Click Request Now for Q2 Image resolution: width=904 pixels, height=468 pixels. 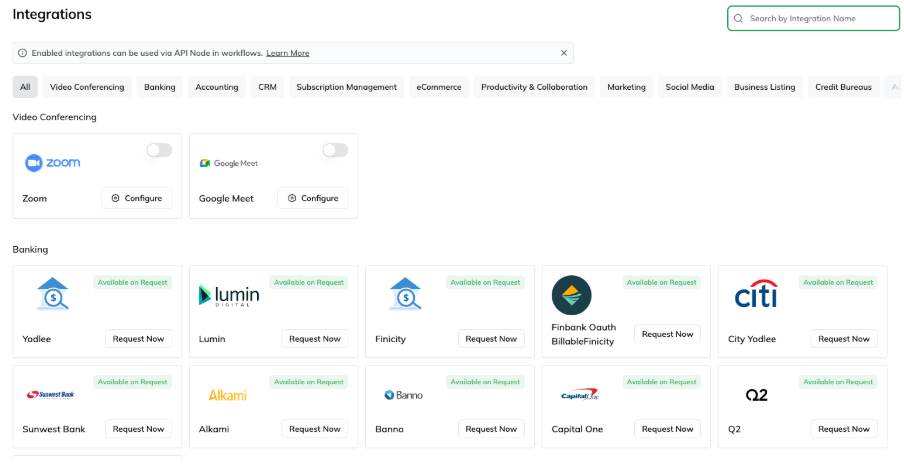click(x=844, y=429)
